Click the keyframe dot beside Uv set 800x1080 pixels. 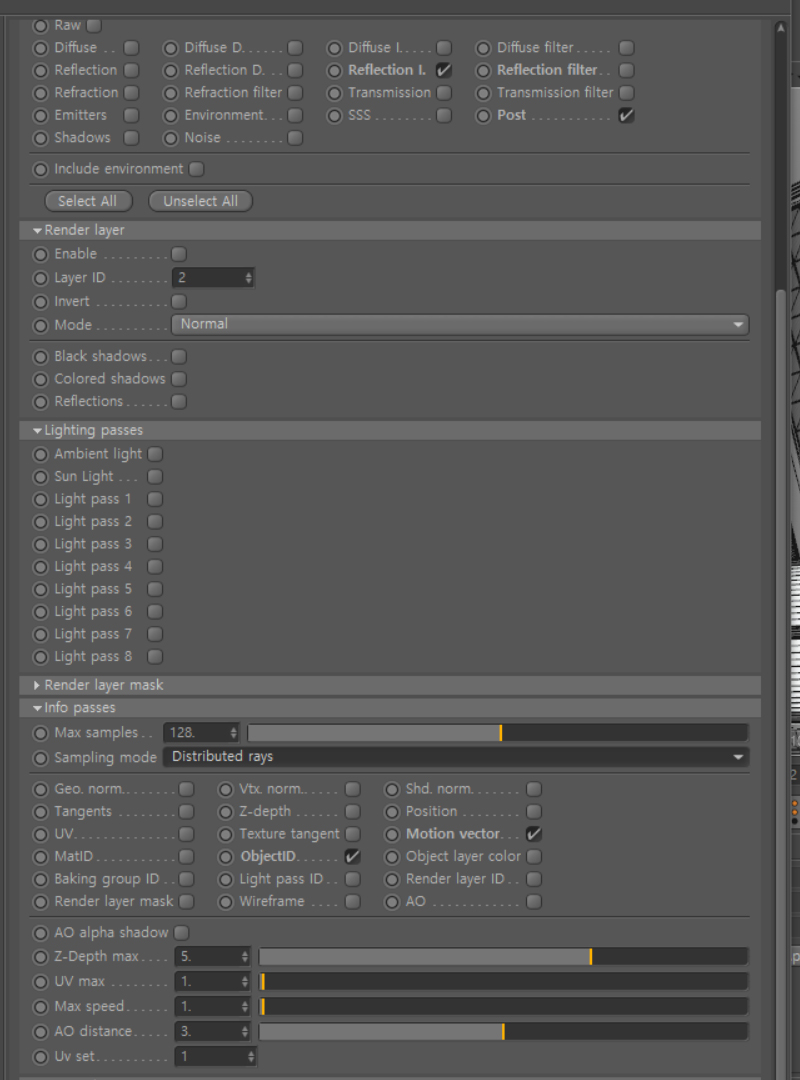(41, 1057)
